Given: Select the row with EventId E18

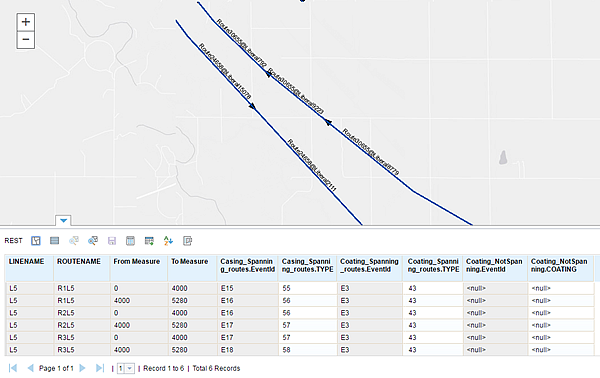Looking at the screenshot, I should pyautogui.click(x=300, y=350).
